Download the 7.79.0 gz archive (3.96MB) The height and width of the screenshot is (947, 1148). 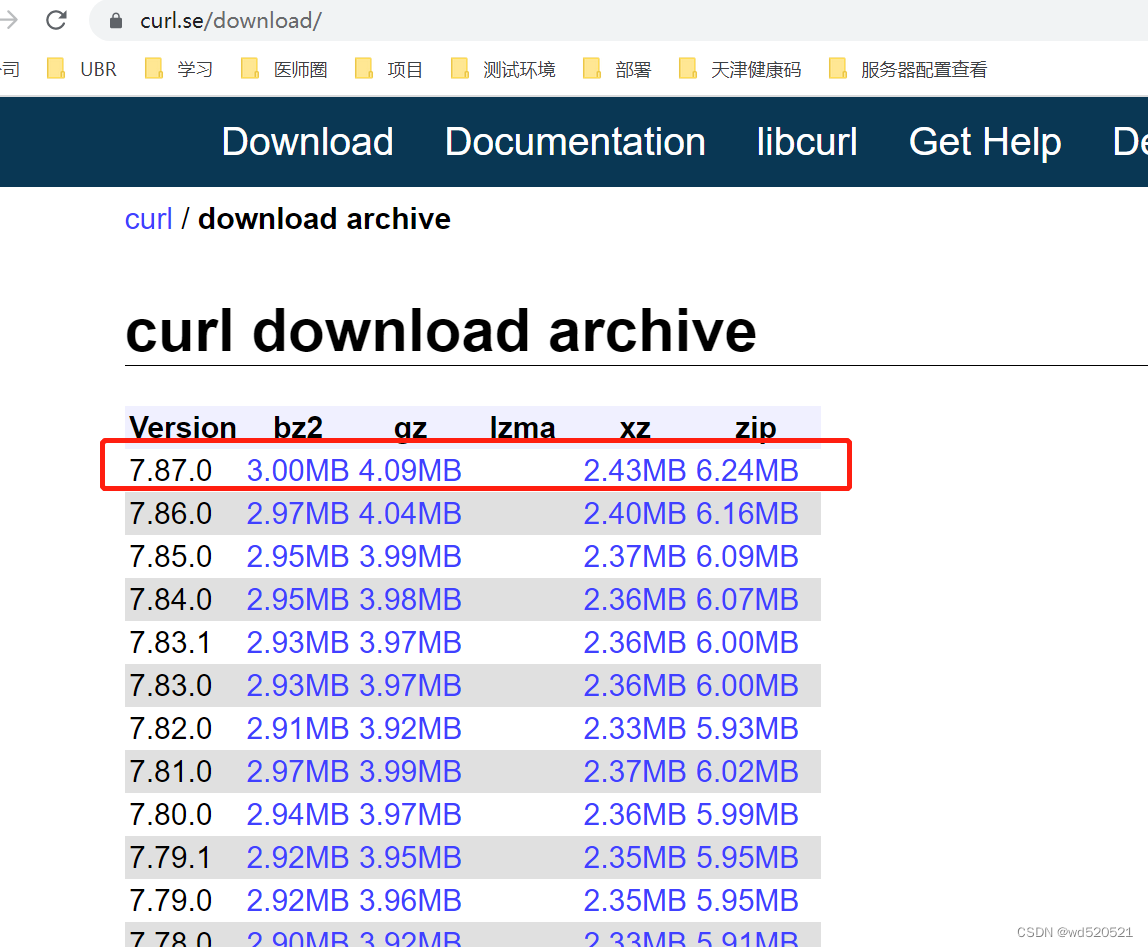(410, 901)
